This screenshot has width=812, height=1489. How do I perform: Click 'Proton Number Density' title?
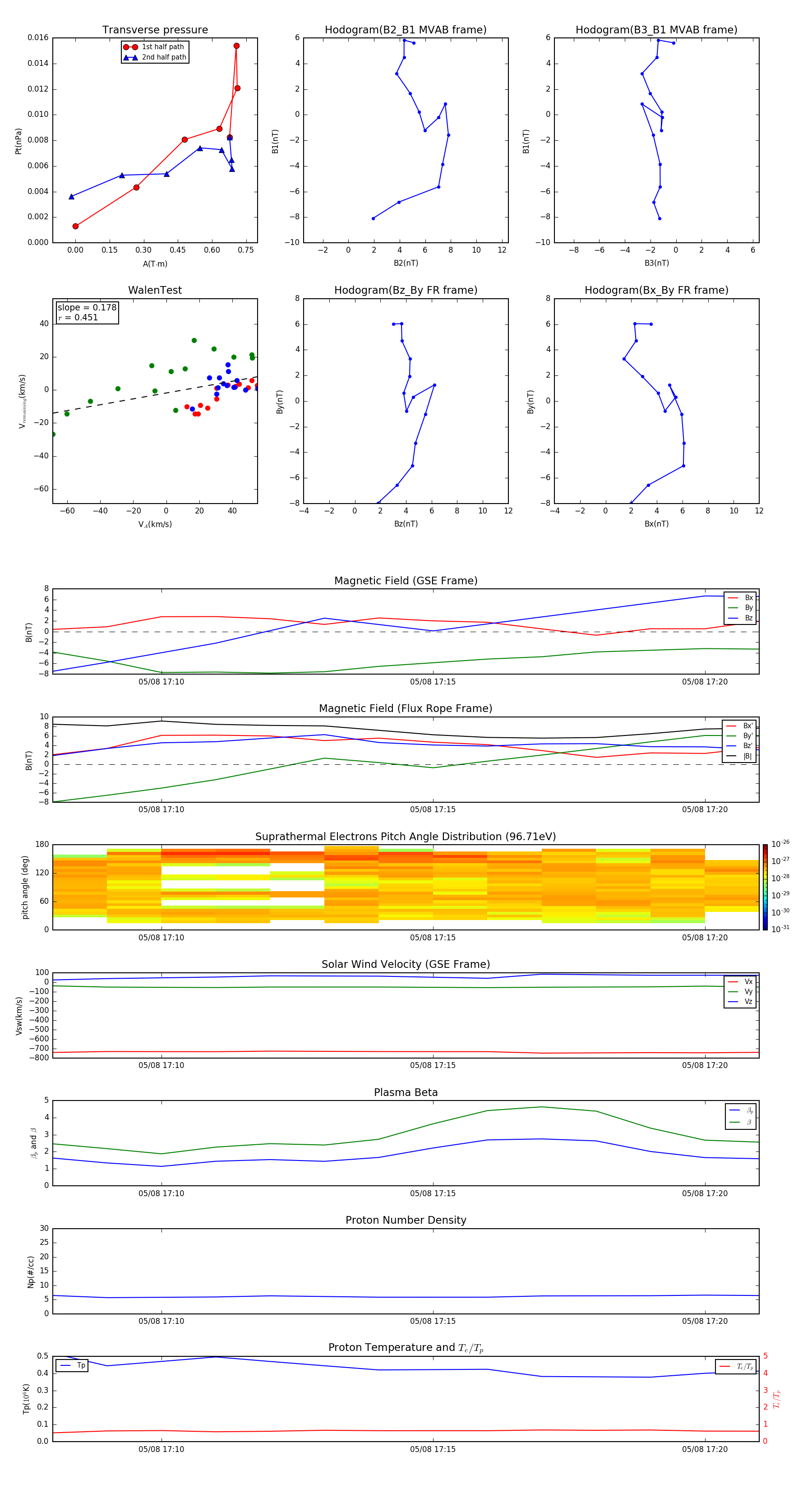point(406,1220)
